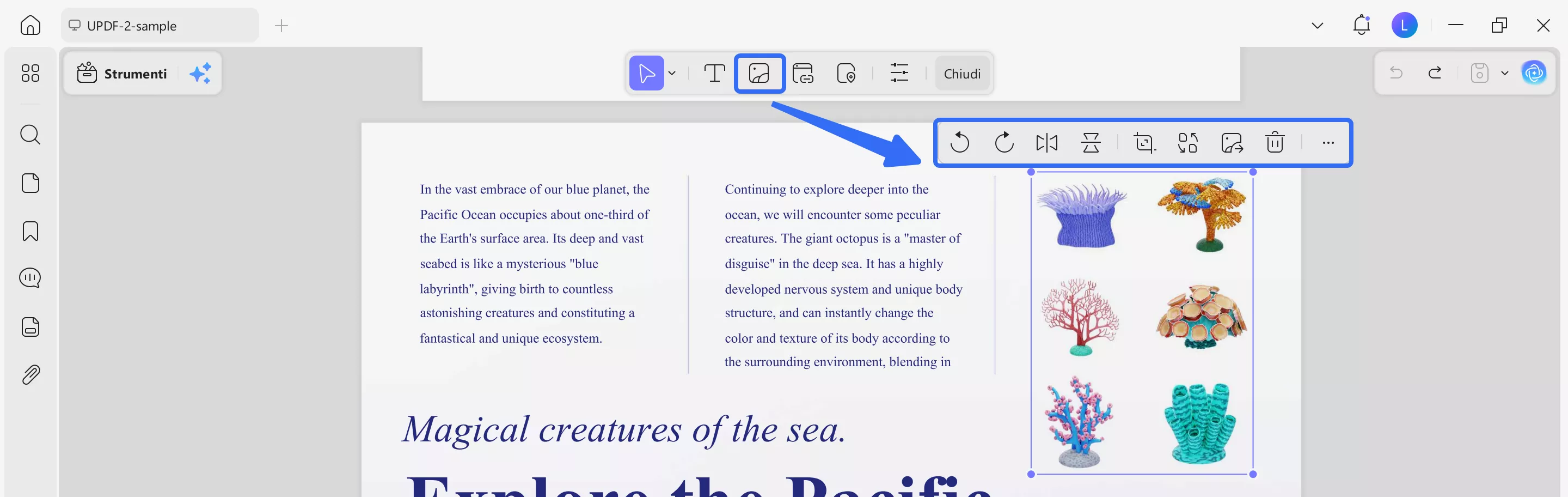1568x497 pixels.
Task: Open the tab list dropdown chevron
Action: click(x=1317, y=26)
